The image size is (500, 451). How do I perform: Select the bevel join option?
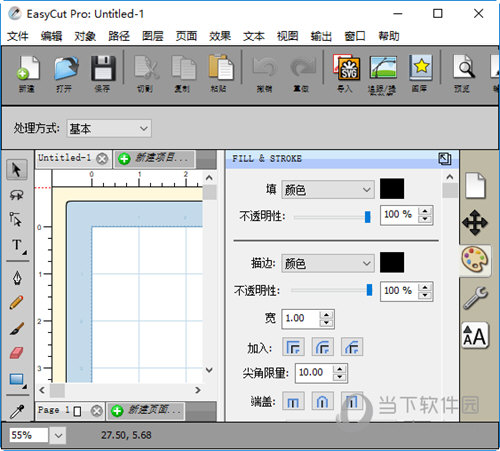[x=352, y=347]
